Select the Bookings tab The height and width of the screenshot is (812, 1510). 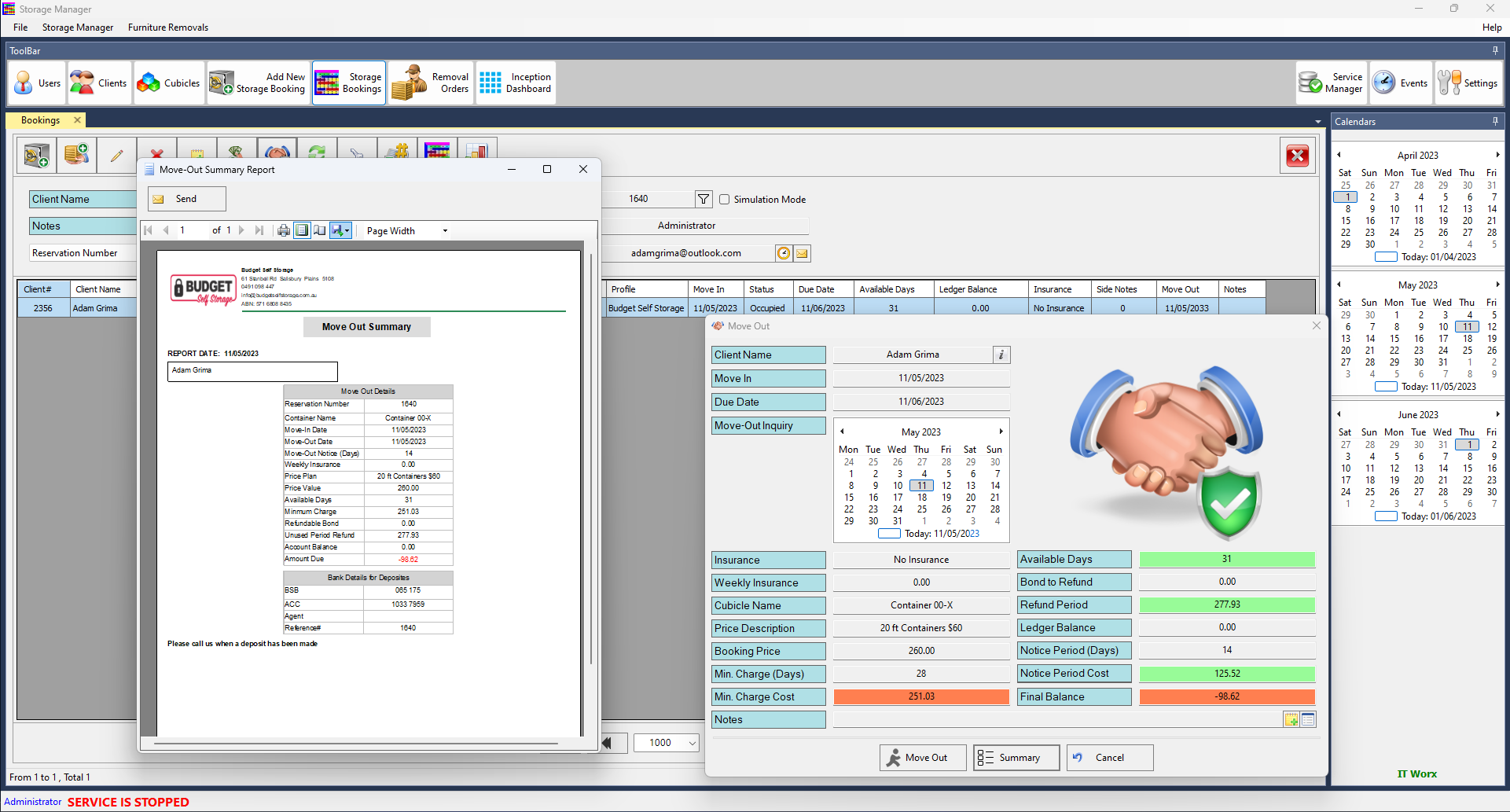41,120
